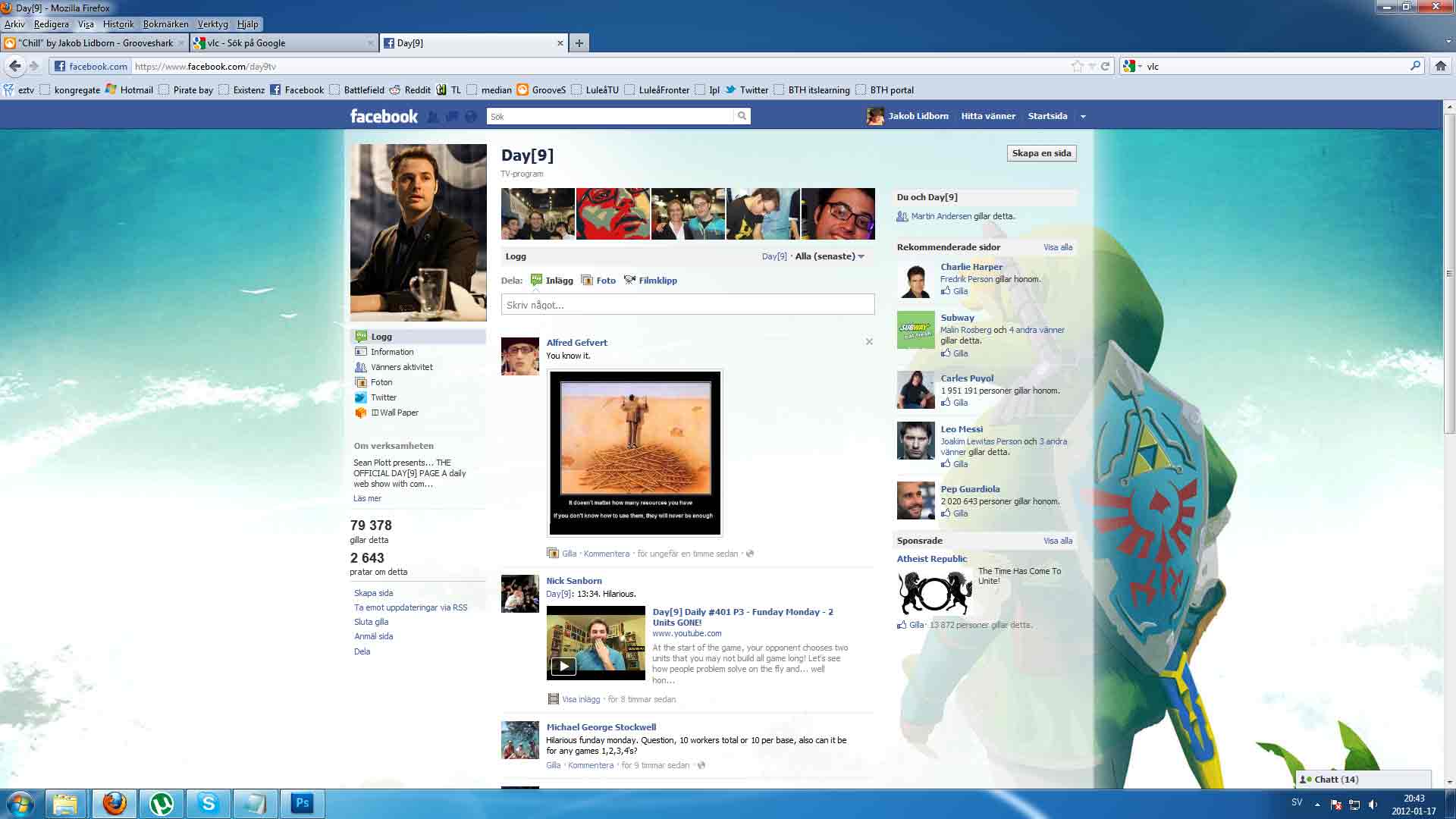1456x819 pixels.
Task: Like Charlie Harper with the Gilla thumb
Action: point(955,291)
